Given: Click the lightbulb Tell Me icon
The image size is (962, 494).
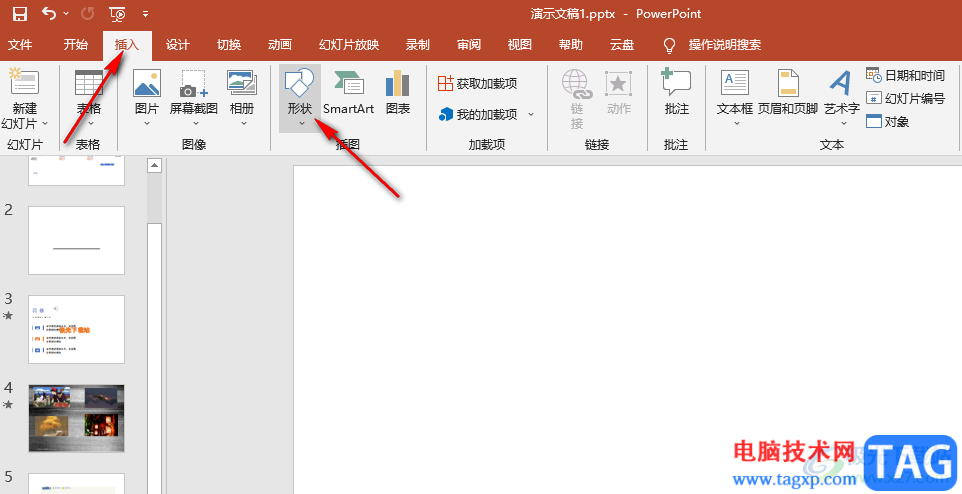Looking at the screenshot, I should [x=669, y=45].
